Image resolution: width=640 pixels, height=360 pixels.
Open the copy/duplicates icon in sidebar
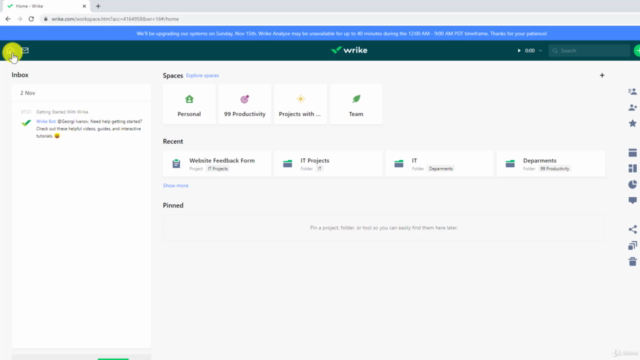632,245
